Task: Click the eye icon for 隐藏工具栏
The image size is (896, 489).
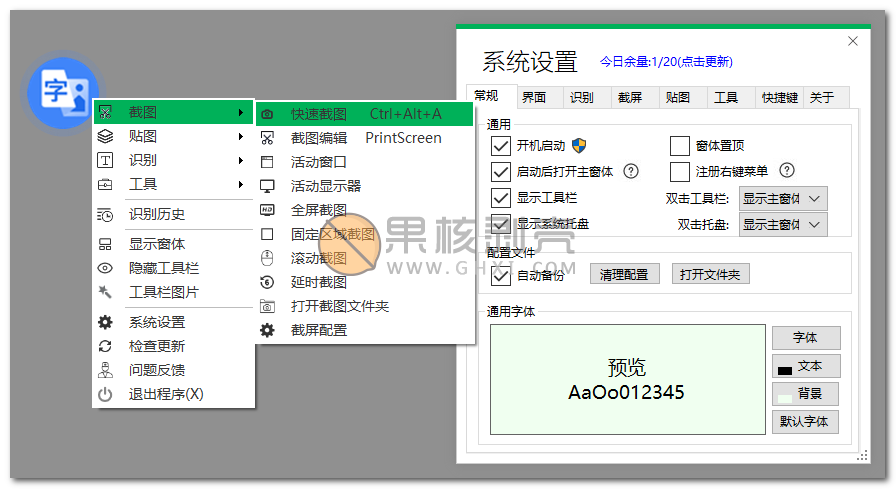Action: (105, 268)
